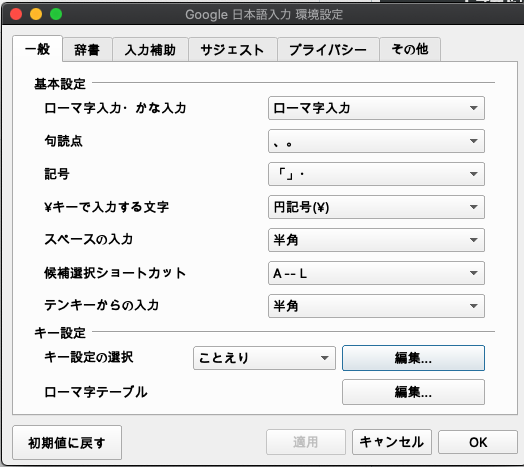This screenshot has height=467, width=524.
Task: Click the 候補選択ショートカット label
Action: click(115, 273)
